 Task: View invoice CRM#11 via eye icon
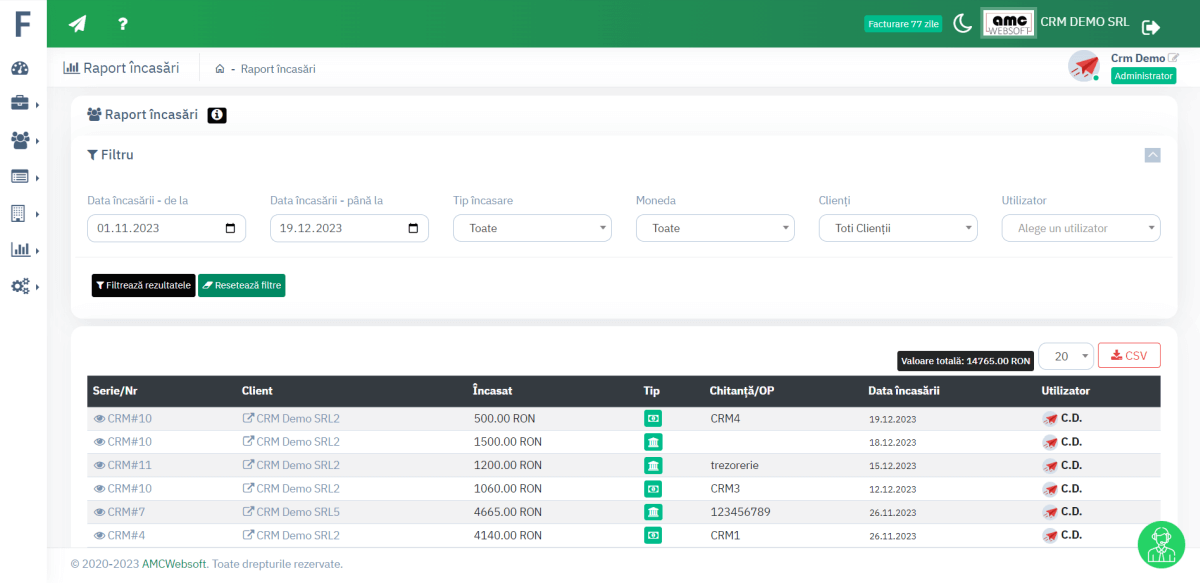coord(99,465)
